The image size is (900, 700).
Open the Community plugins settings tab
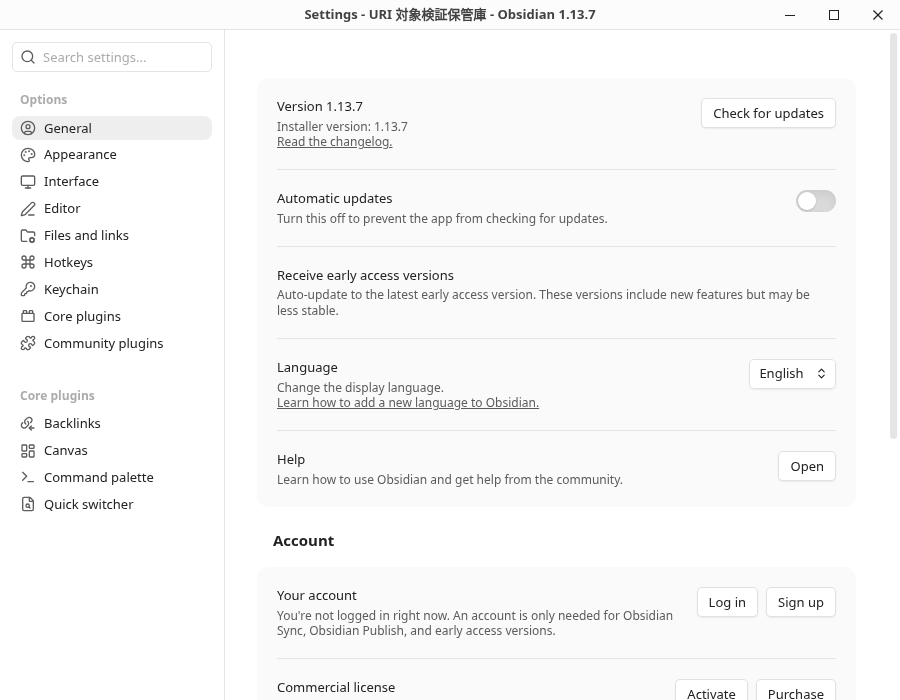(112, 343)
